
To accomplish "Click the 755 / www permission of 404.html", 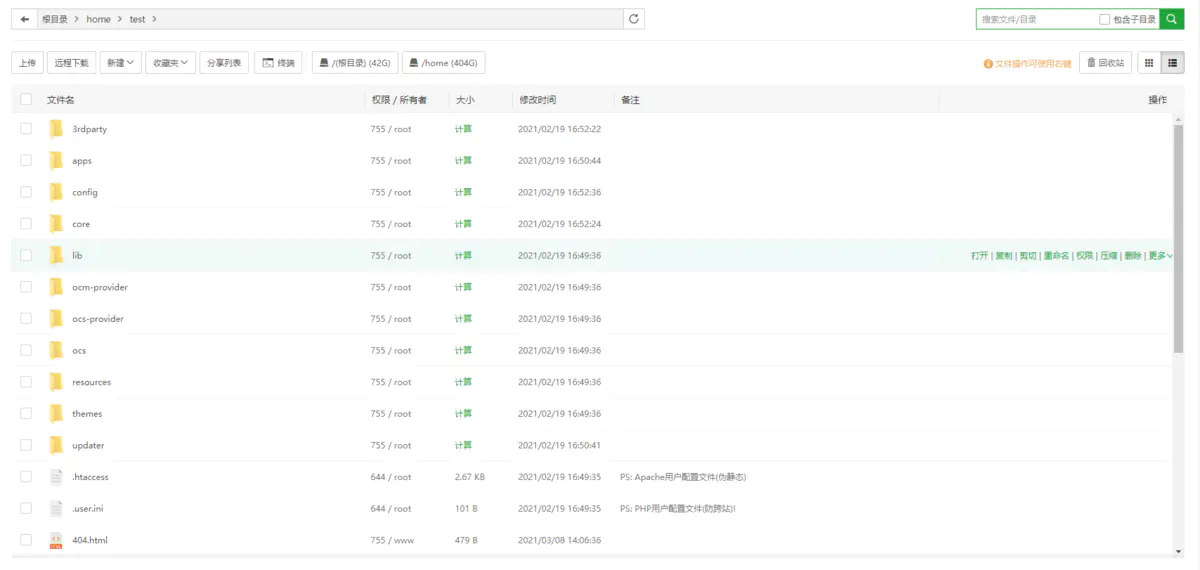I will (x=391, y=540).
